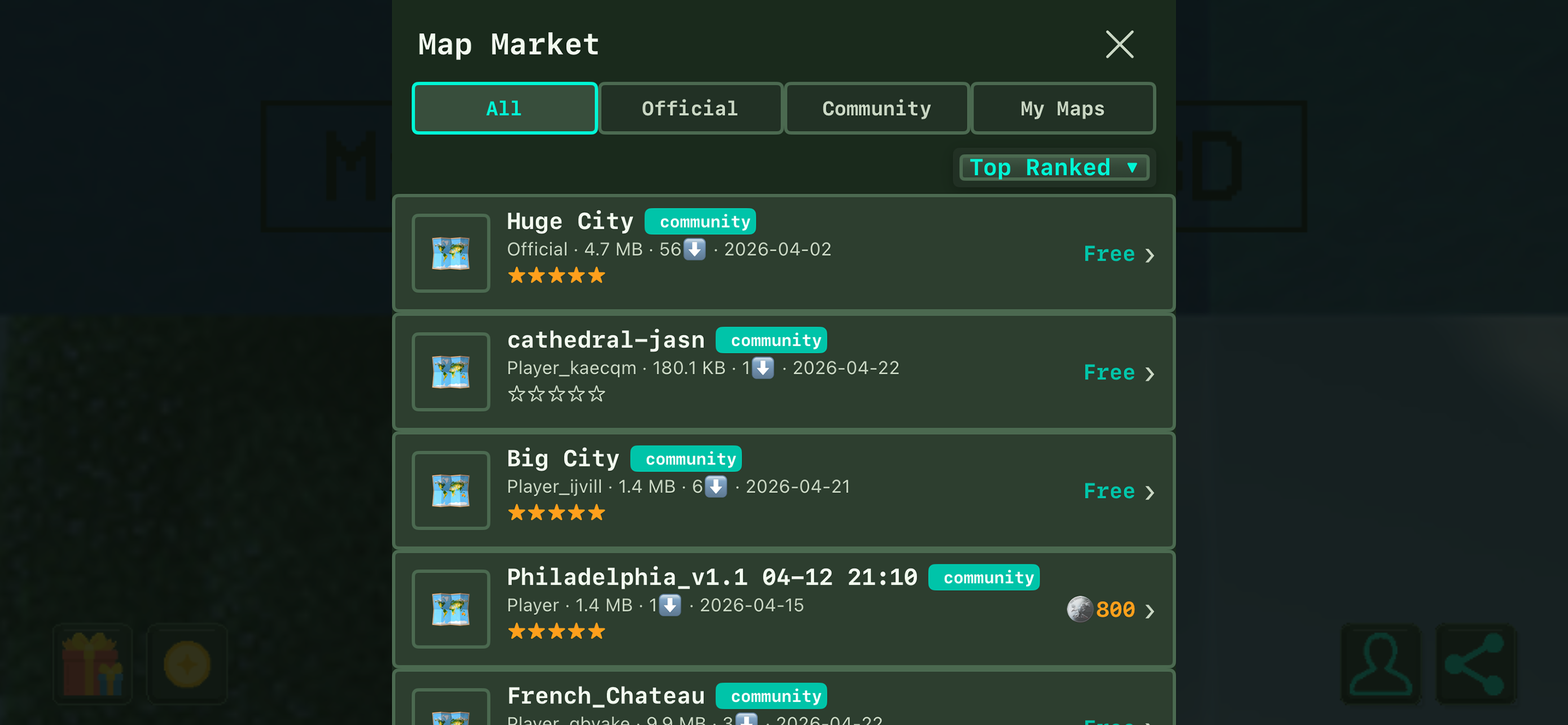Click the gold coin icon in background menu

(187, 664)
